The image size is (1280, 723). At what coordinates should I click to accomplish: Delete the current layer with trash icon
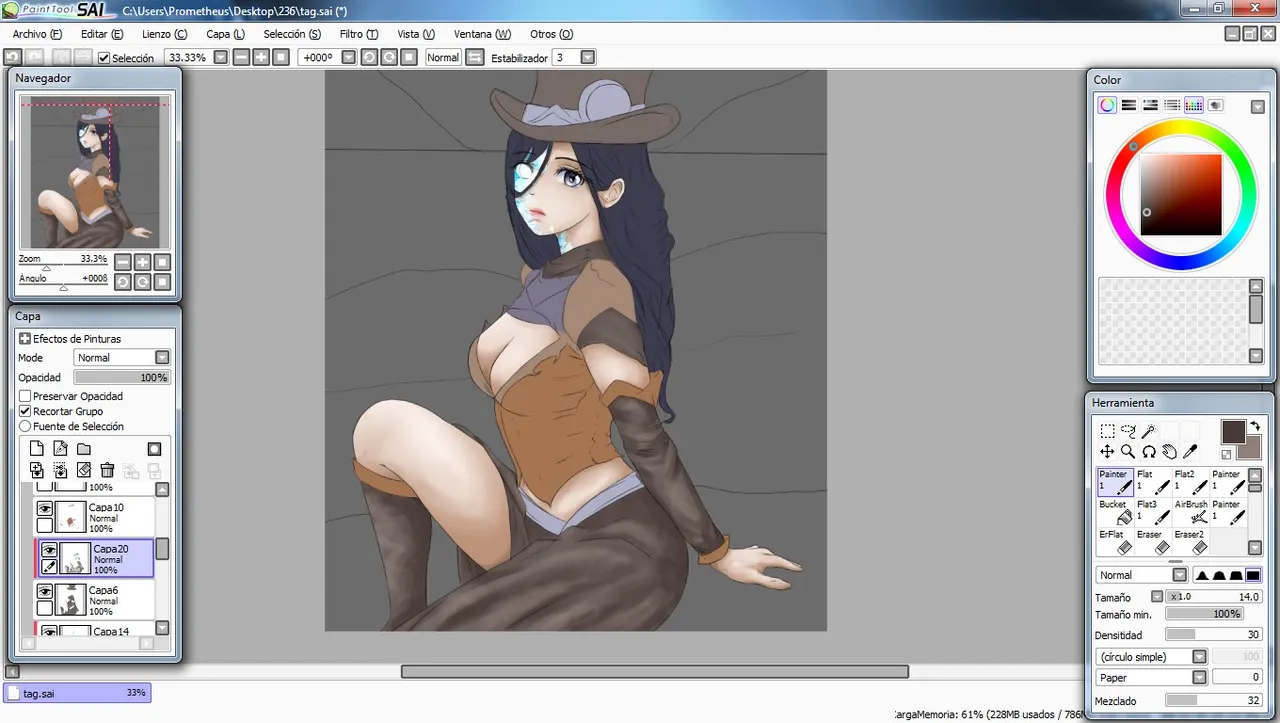click(x=107, y=470)
